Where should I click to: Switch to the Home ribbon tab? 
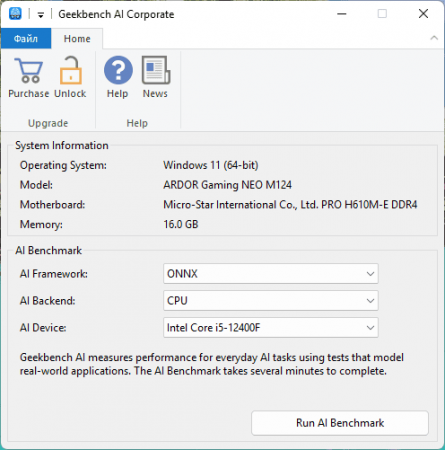[x=77, y=39]
